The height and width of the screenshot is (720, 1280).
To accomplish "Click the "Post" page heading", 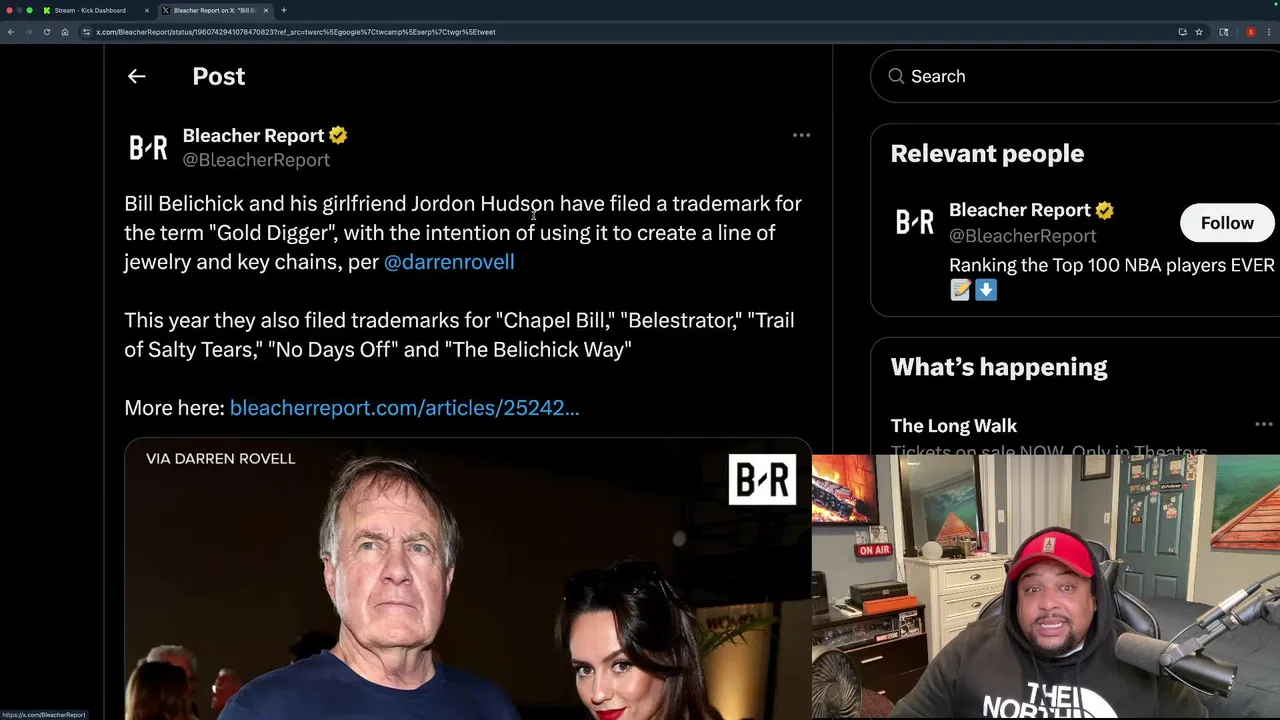I will pyautogui.click(x=218, y=76).
